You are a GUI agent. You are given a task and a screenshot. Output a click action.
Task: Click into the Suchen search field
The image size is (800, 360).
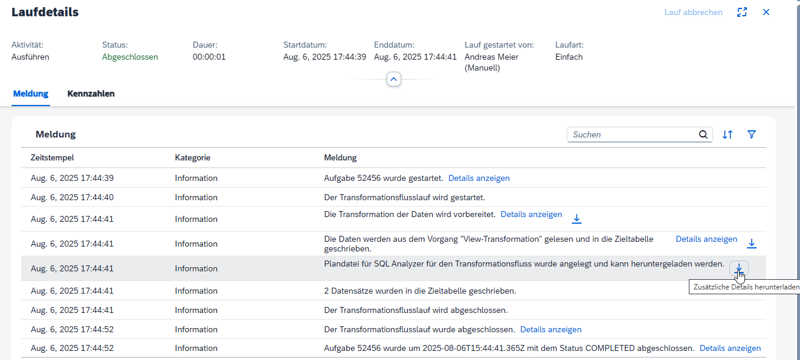tap(633, 135)
